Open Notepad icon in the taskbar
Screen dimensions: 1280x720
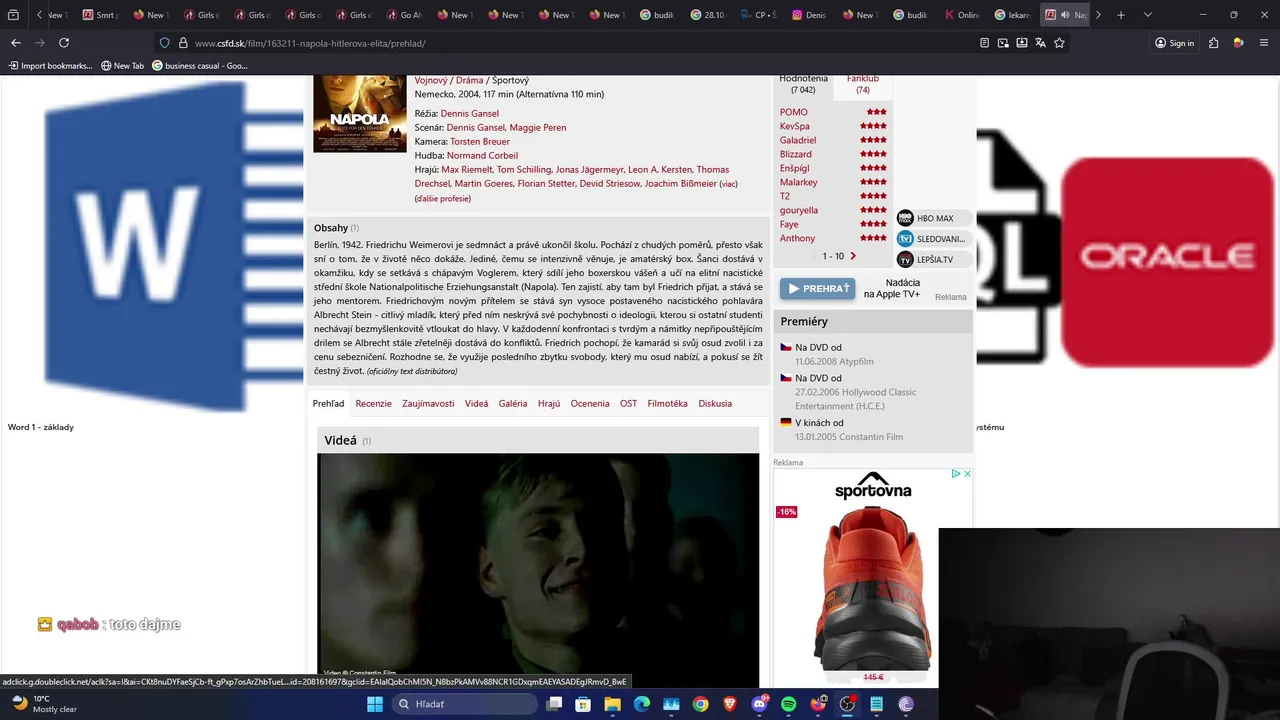[877, 704]
